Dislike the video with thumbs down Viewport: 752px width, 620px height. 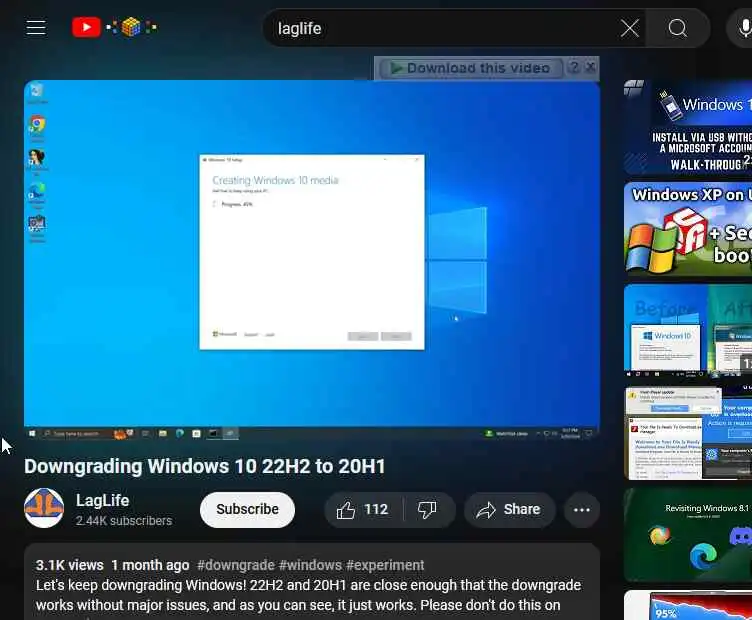pos(427,510)
